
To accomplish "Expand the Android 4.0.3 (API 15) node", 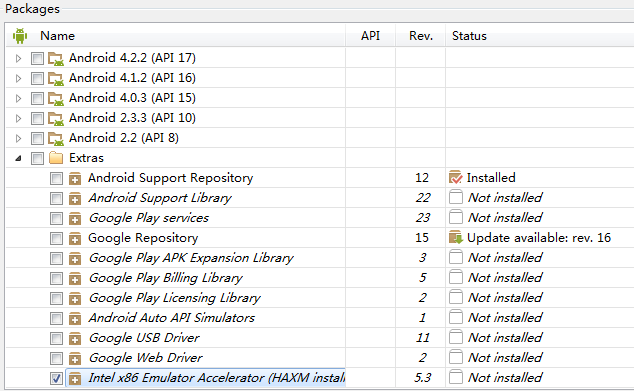I will point(18,98).
